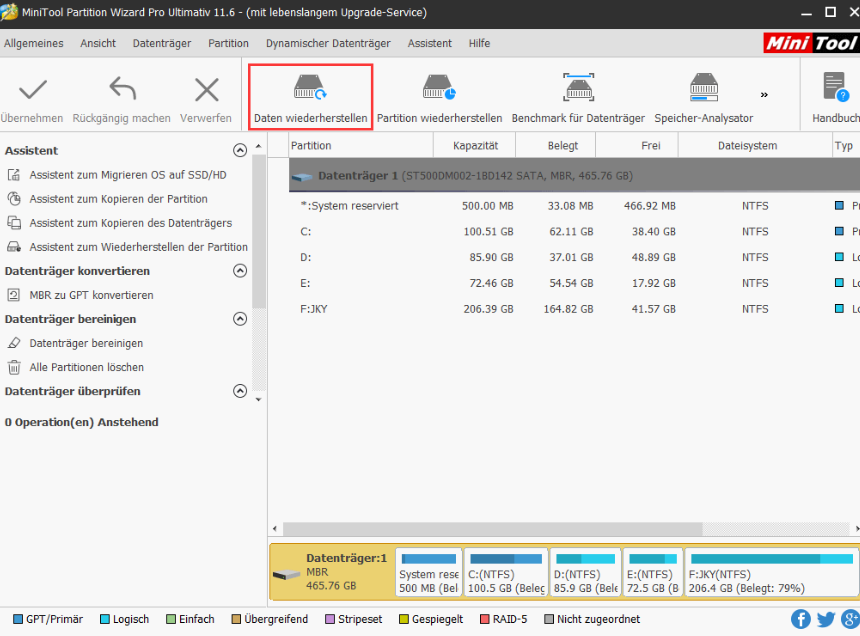860x636 pixels.
Task: Open Daten wiederherstellen tool
Action: (310, 97)
